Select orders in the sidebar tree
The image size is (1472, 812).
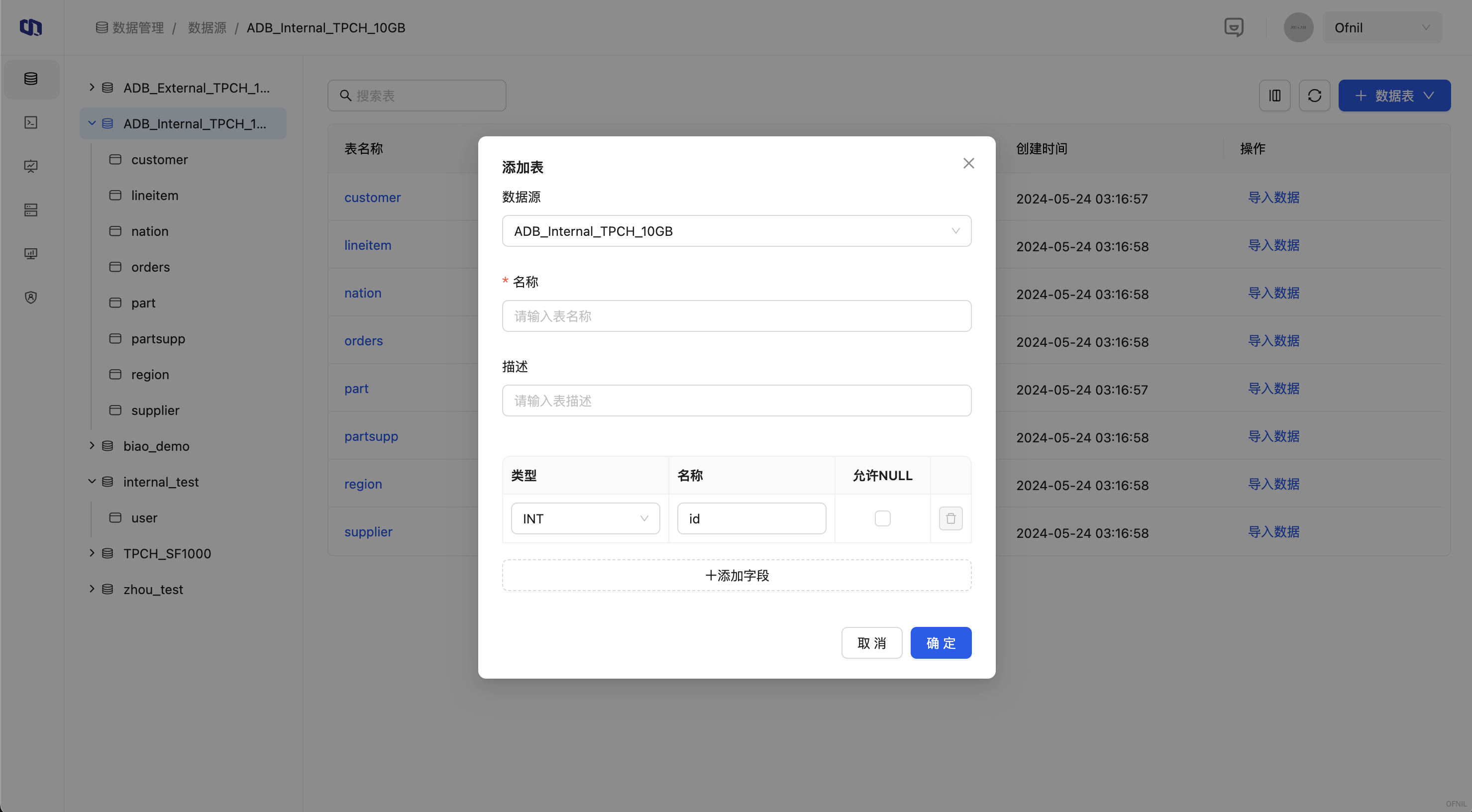[x=150, y=267]
